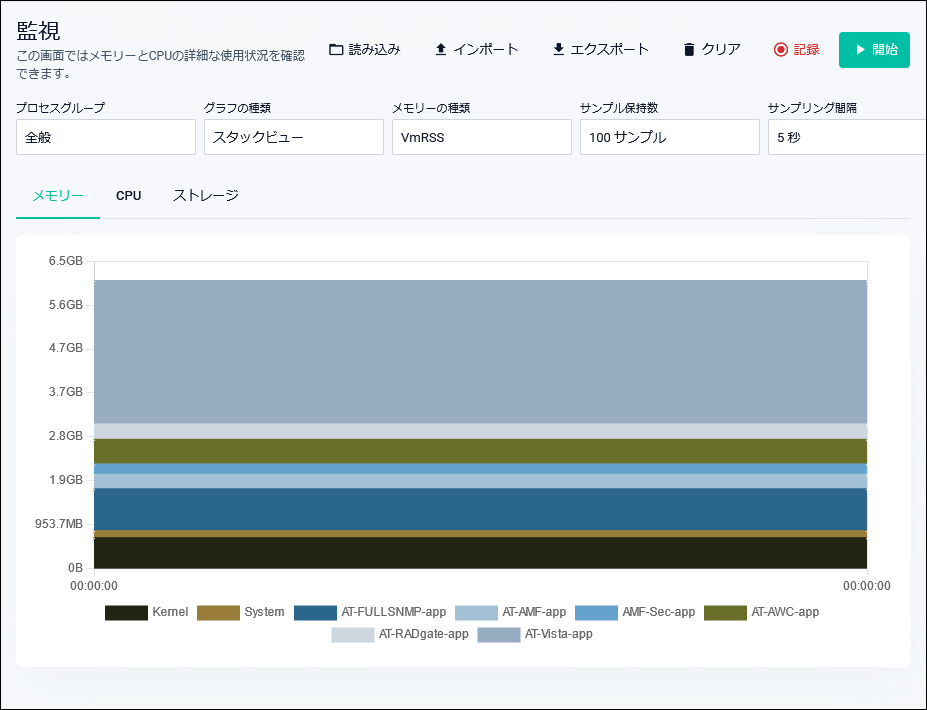
Task: Click the AT-AWC-app olive band in the chart
Action: pos(481,451)
